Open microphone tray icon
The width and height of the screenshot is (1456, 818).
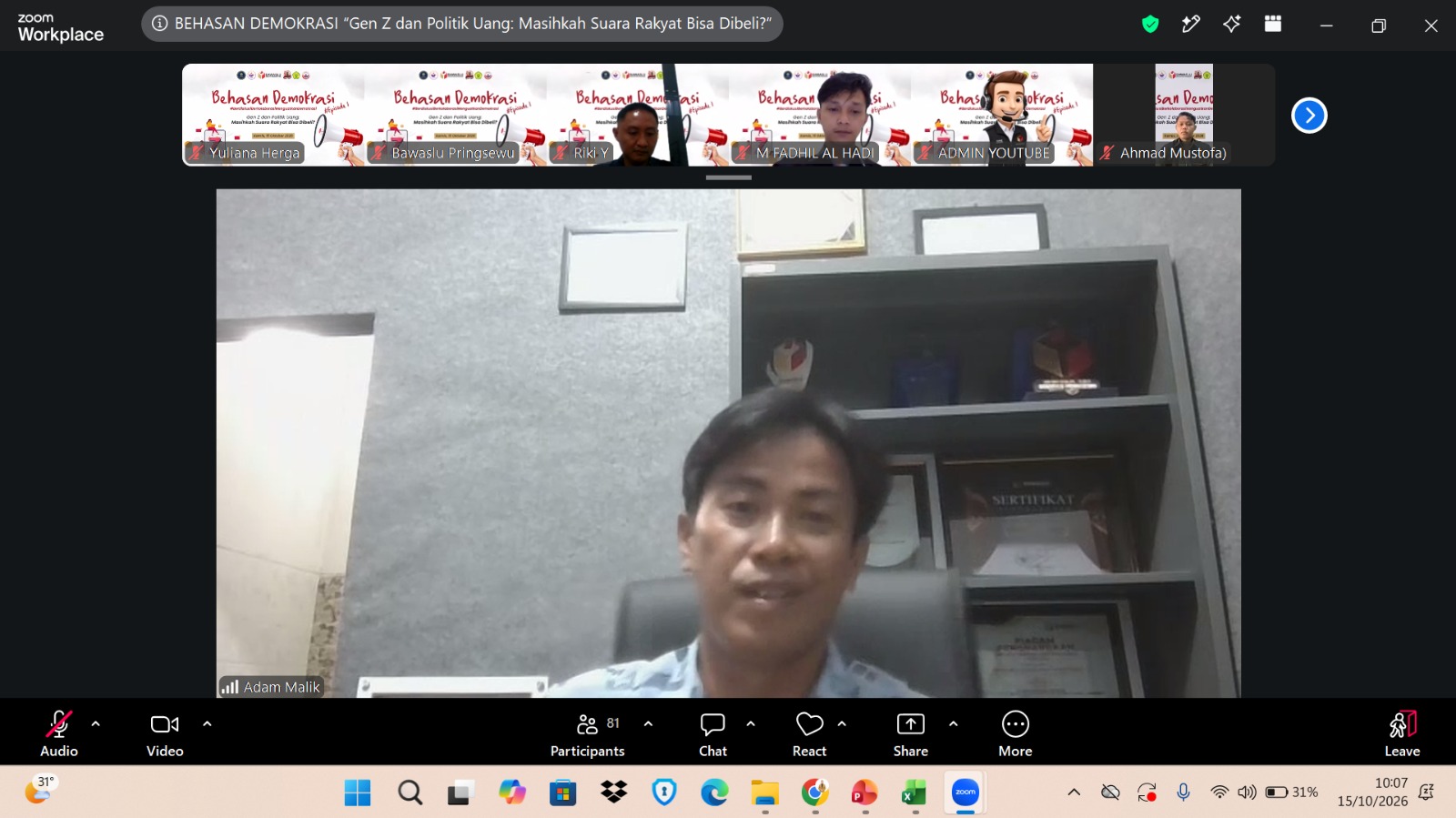(x=1183, y=793)
